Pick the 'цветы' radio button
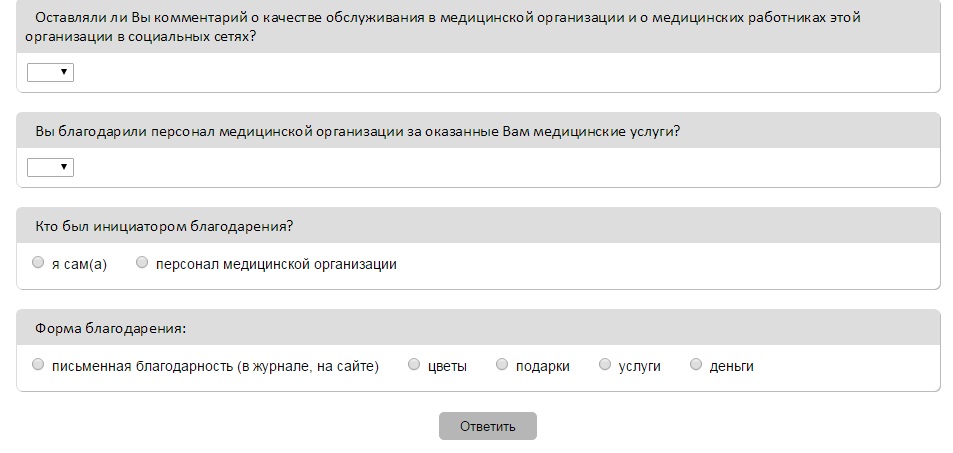 tap(414, 365)
